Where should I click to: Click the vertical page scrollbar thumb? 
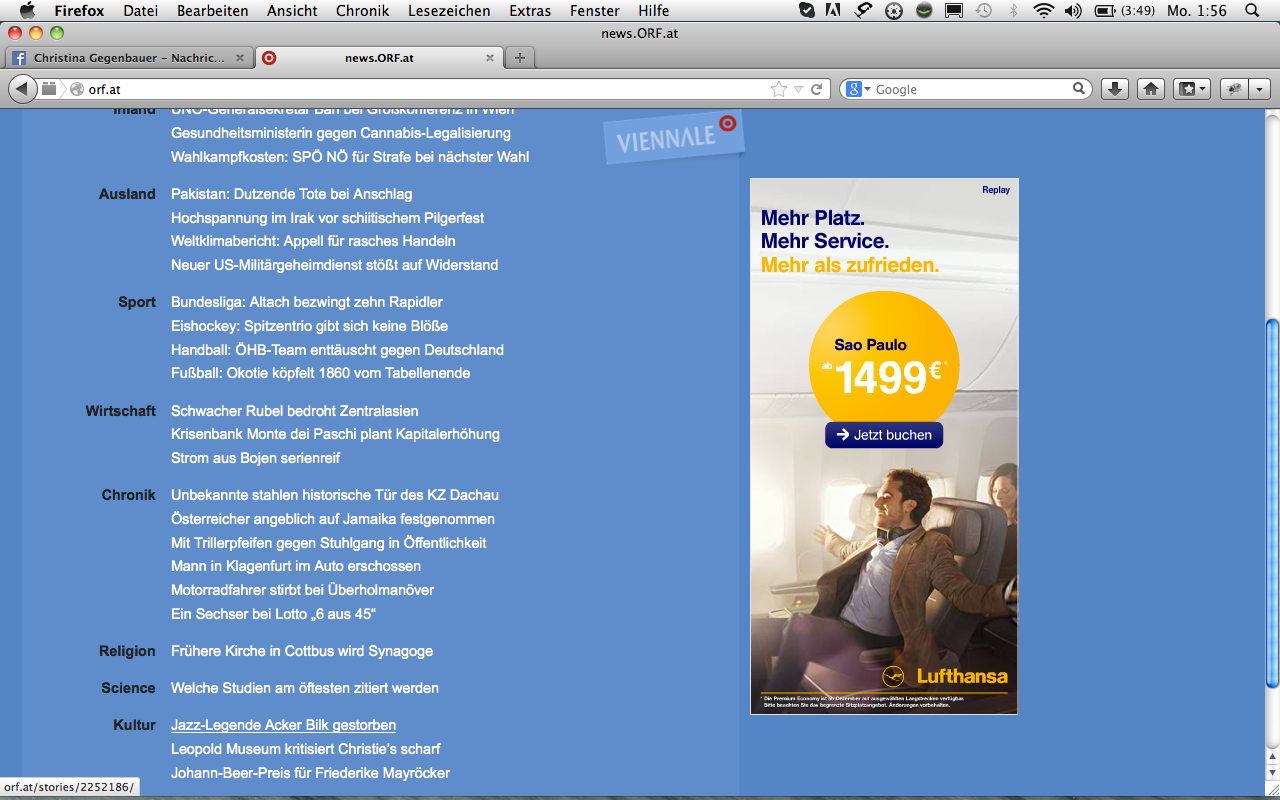pos(1272,503)
